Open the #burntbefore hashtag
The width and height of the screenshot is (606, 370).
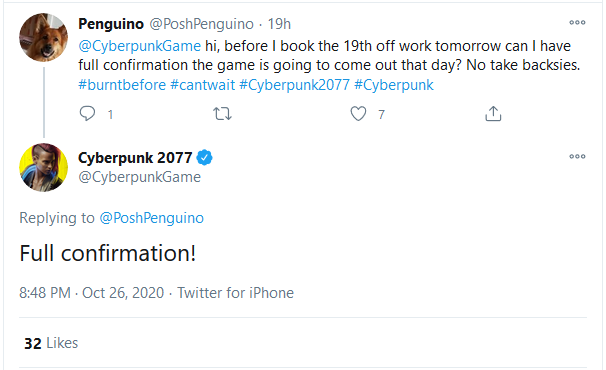tap(122, 85)
